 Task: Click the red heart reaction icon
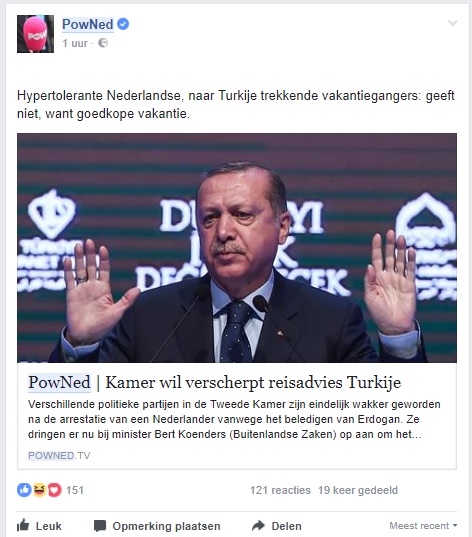[54, 490]
